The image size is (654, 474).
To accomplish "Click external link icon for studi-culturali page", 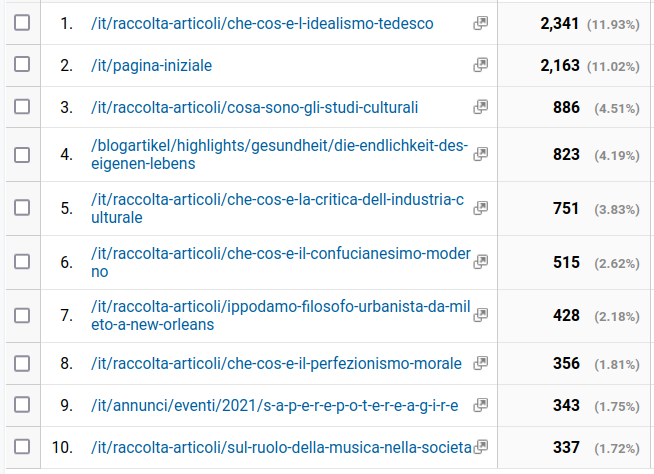I will (x=480, y=107).
